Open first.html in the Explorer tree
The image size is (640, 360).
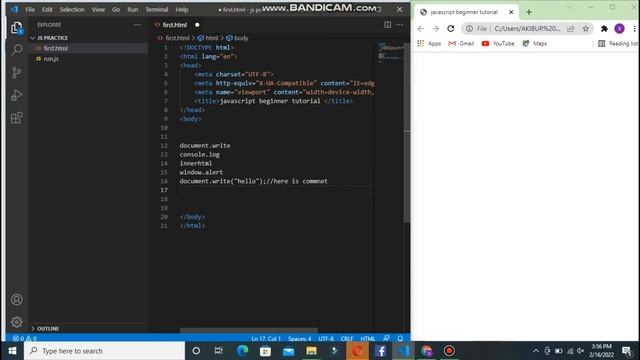pos(56,48)
